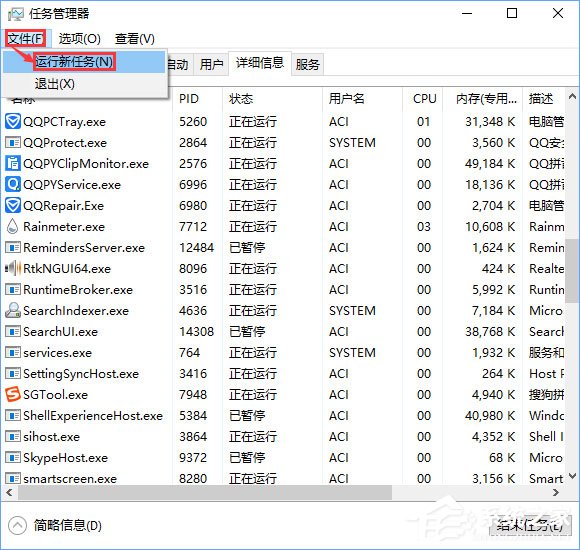The width and height of the screenshot is (580, 550).
Task: Click the RemindersServer.exe process icon
Action: point(13,247)
